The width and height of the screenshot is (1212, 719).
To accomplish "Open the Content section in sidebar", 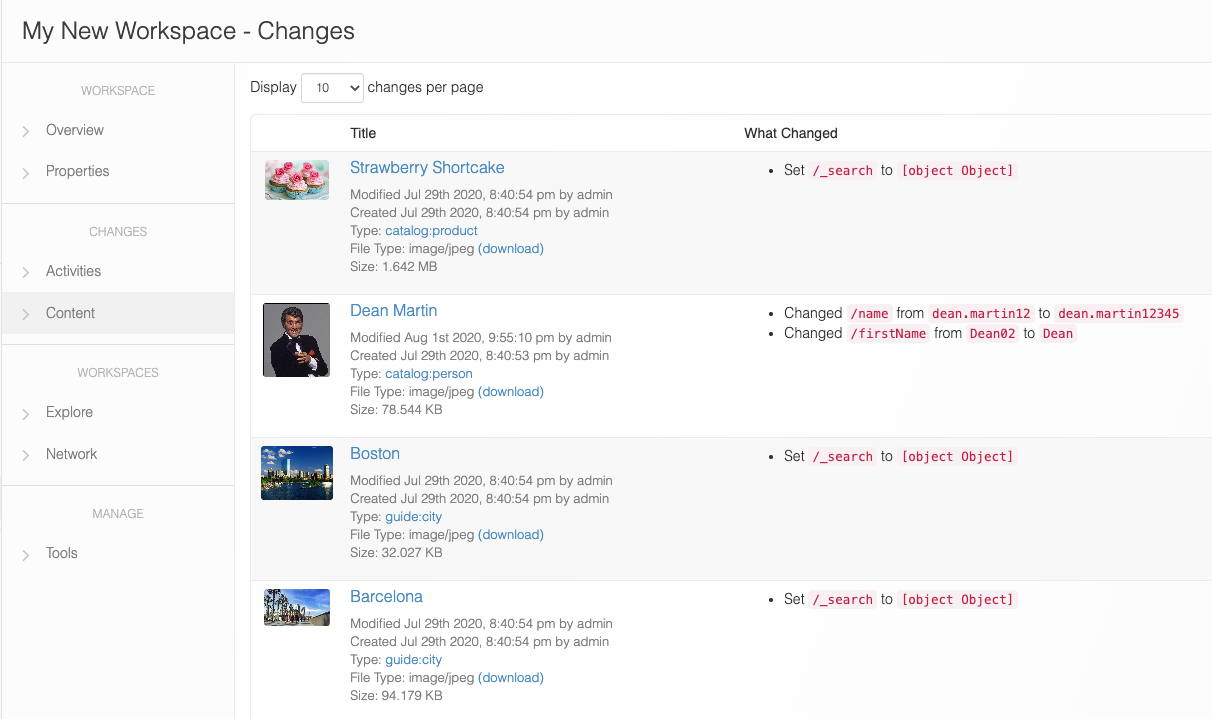I will [x=70, y=313].
